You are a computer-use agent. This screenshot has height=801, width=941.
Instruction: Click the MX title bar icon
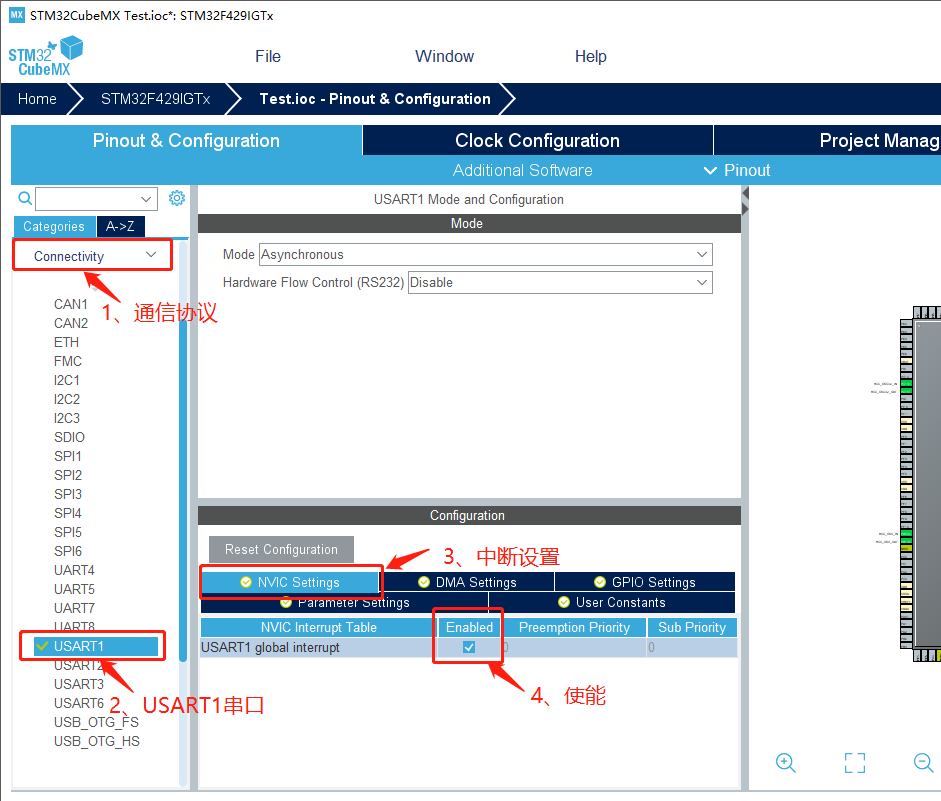[17, 15]
